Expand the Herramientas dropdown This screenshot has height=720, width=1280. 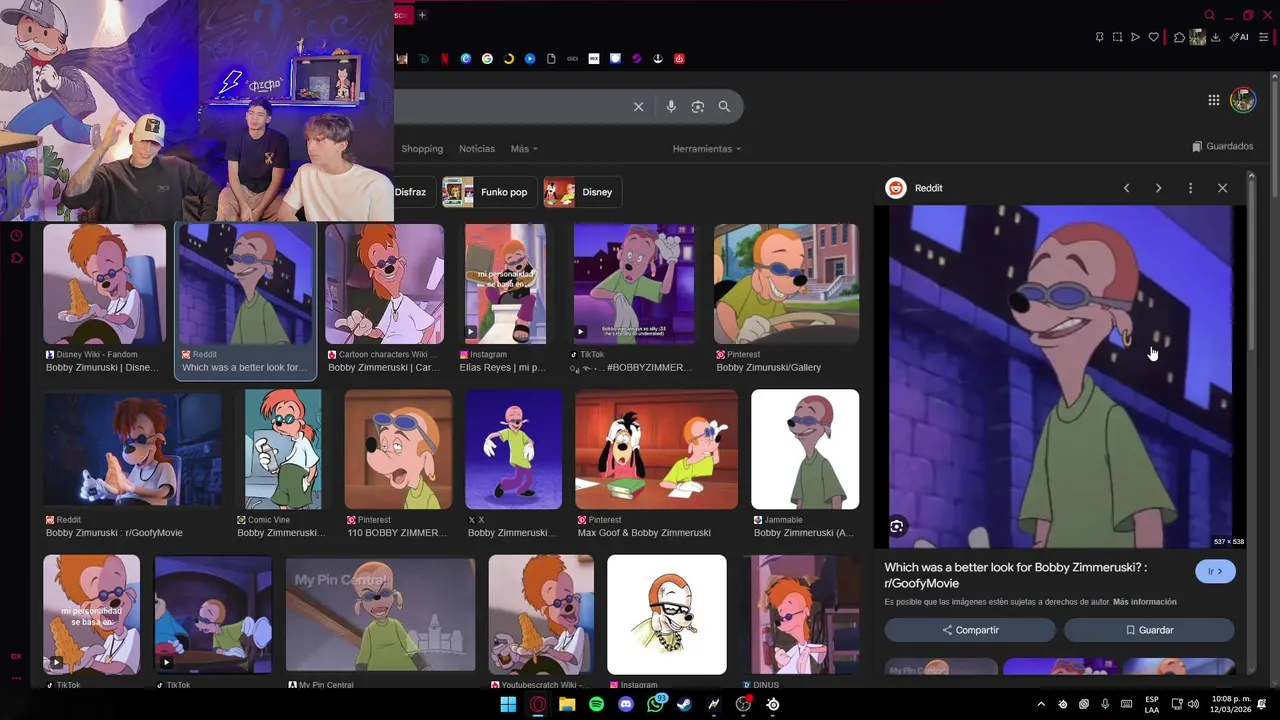[x=707, y=149]
